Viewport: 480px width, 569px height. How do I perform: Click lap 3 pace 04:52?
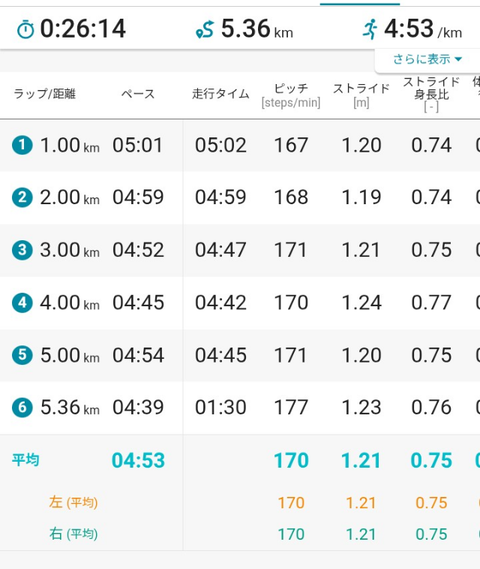138,250
